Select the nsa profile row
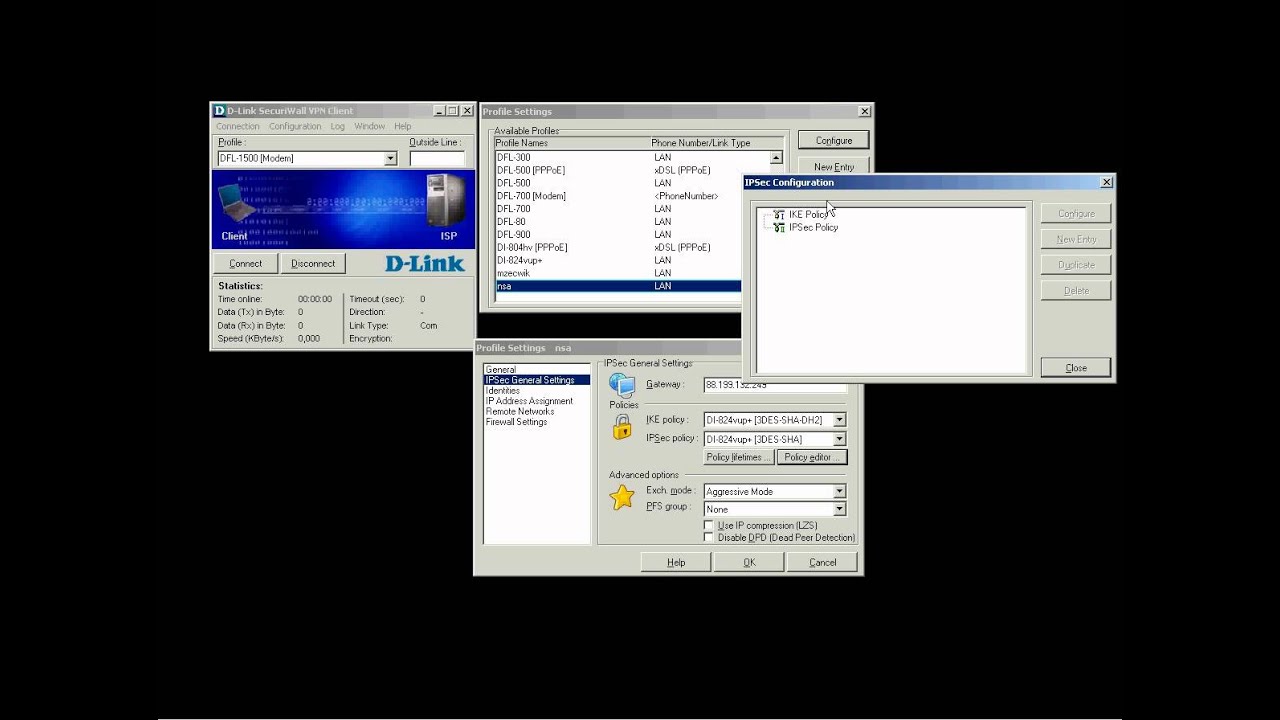This screenshot has width=1280, height=720. 619,287
